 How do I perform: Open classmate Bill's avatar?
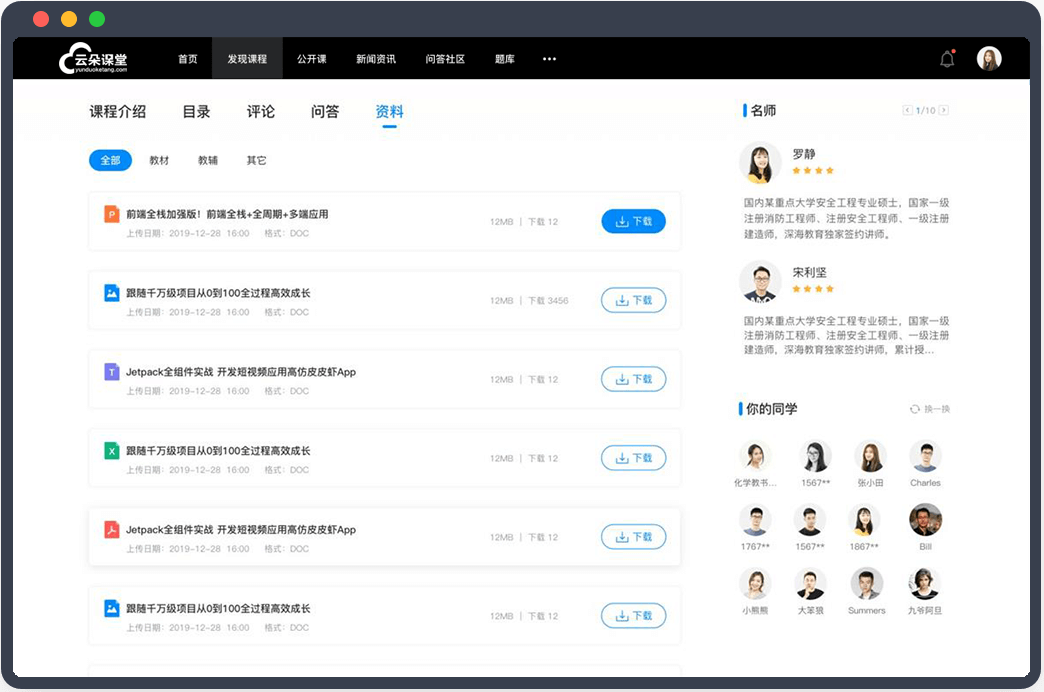tap(925, 519)
